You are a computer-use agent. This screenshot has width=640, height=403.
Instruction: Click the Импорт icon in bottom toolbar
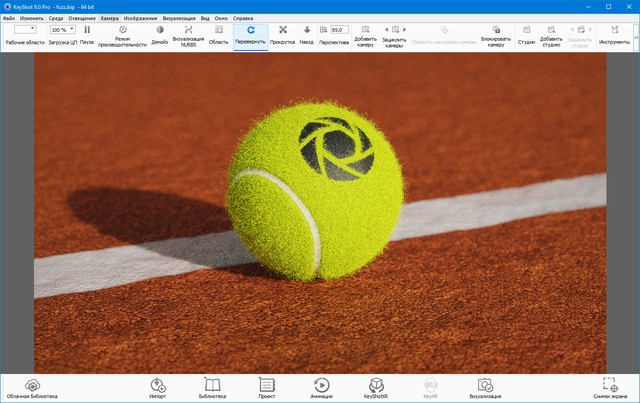point(157,388)
